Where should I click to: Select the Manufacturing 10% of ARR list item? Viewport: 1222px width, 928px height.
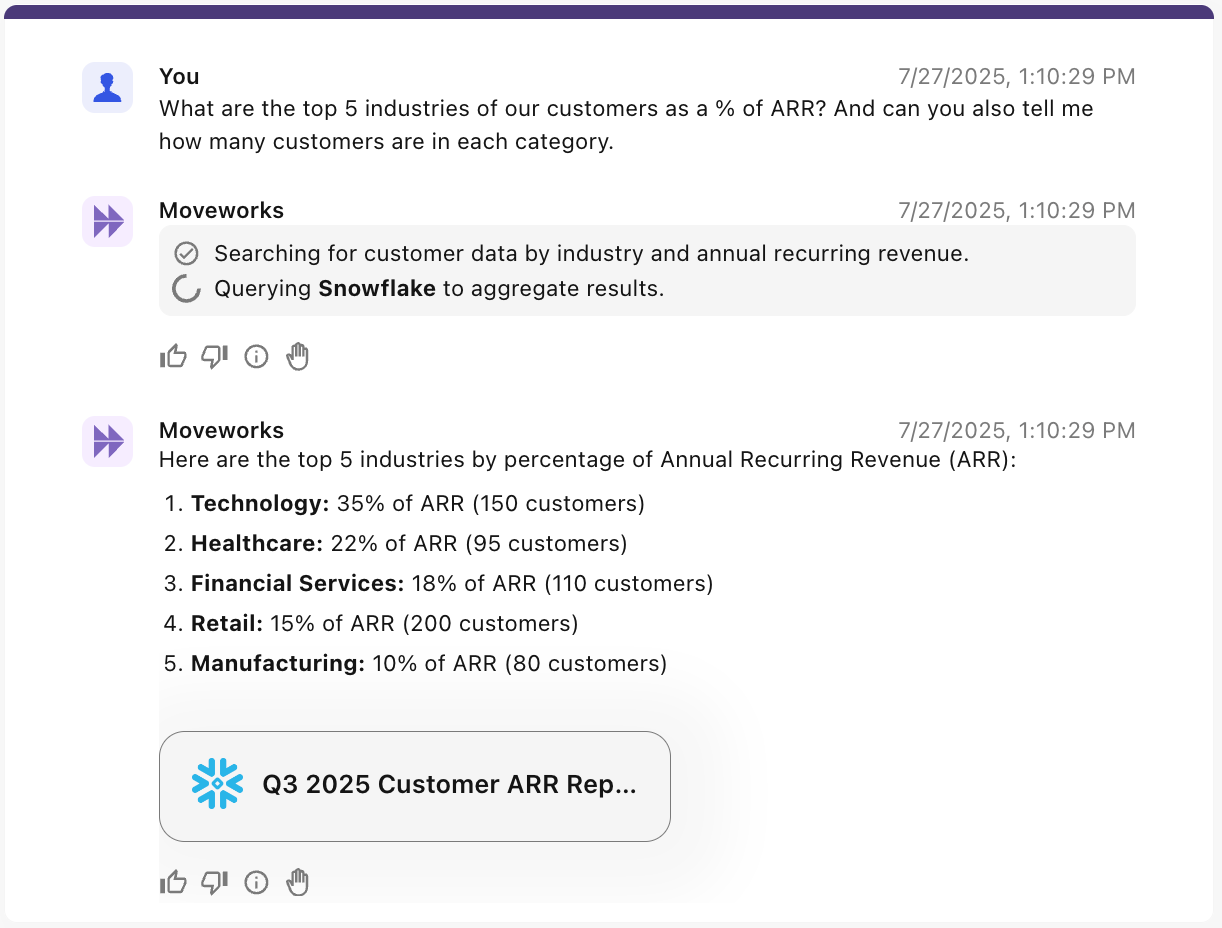click(428, 664)
